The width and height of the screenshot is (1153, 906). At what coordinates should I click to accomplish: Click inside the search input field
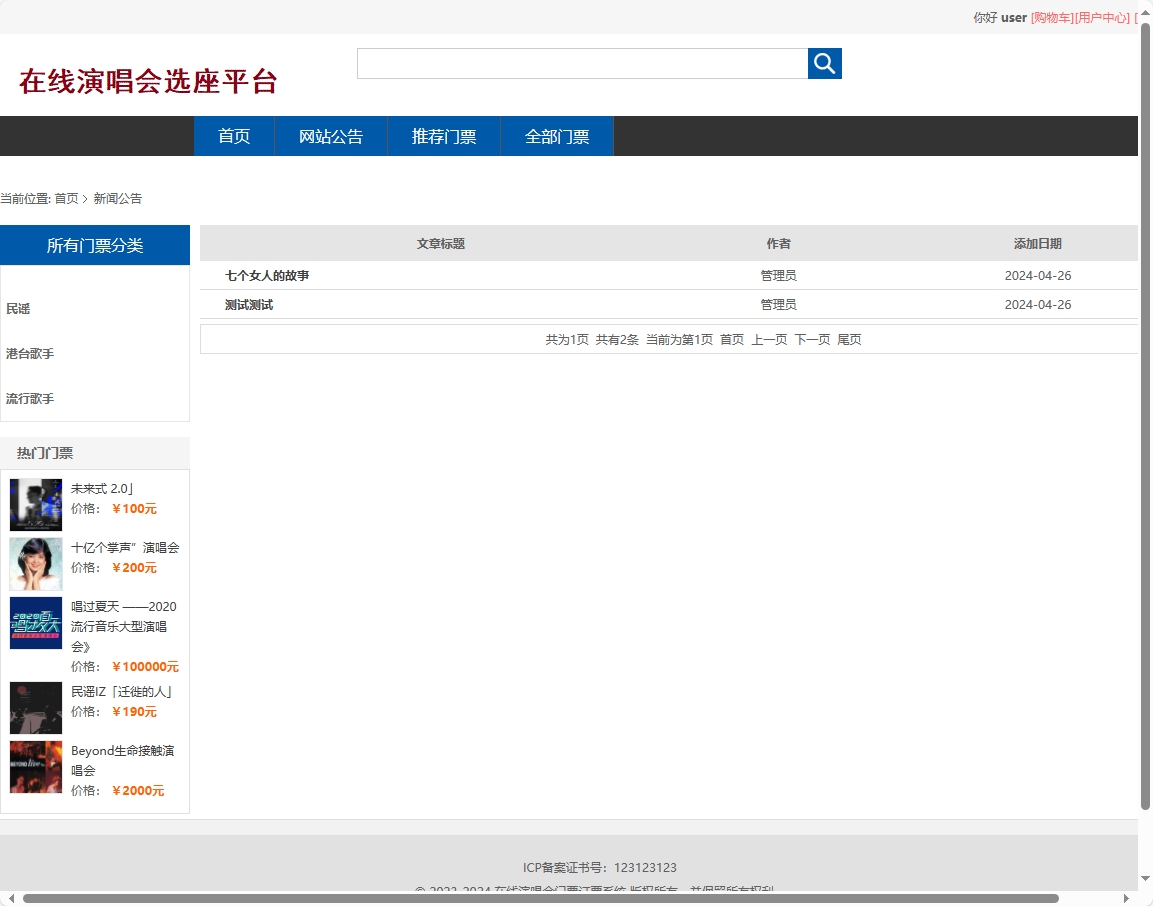point(580,63)
